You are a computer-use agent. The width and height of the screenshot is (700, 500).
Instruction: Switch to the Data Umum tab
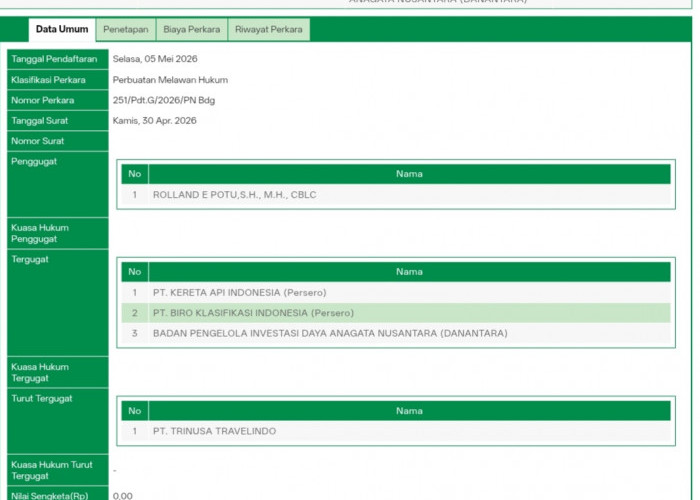[62, 29]
